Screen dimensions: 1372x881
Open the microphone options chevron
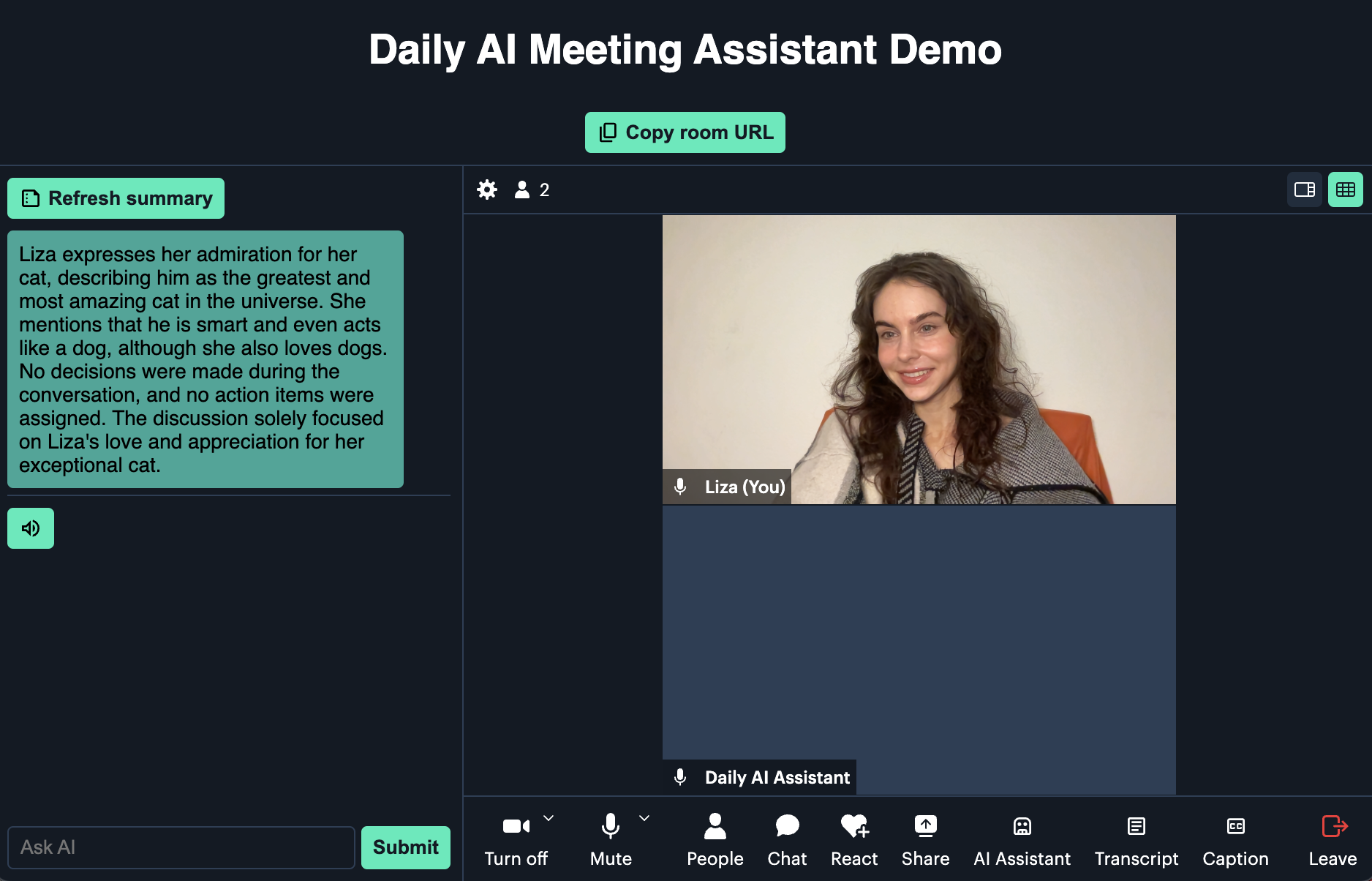coord(644,818)
